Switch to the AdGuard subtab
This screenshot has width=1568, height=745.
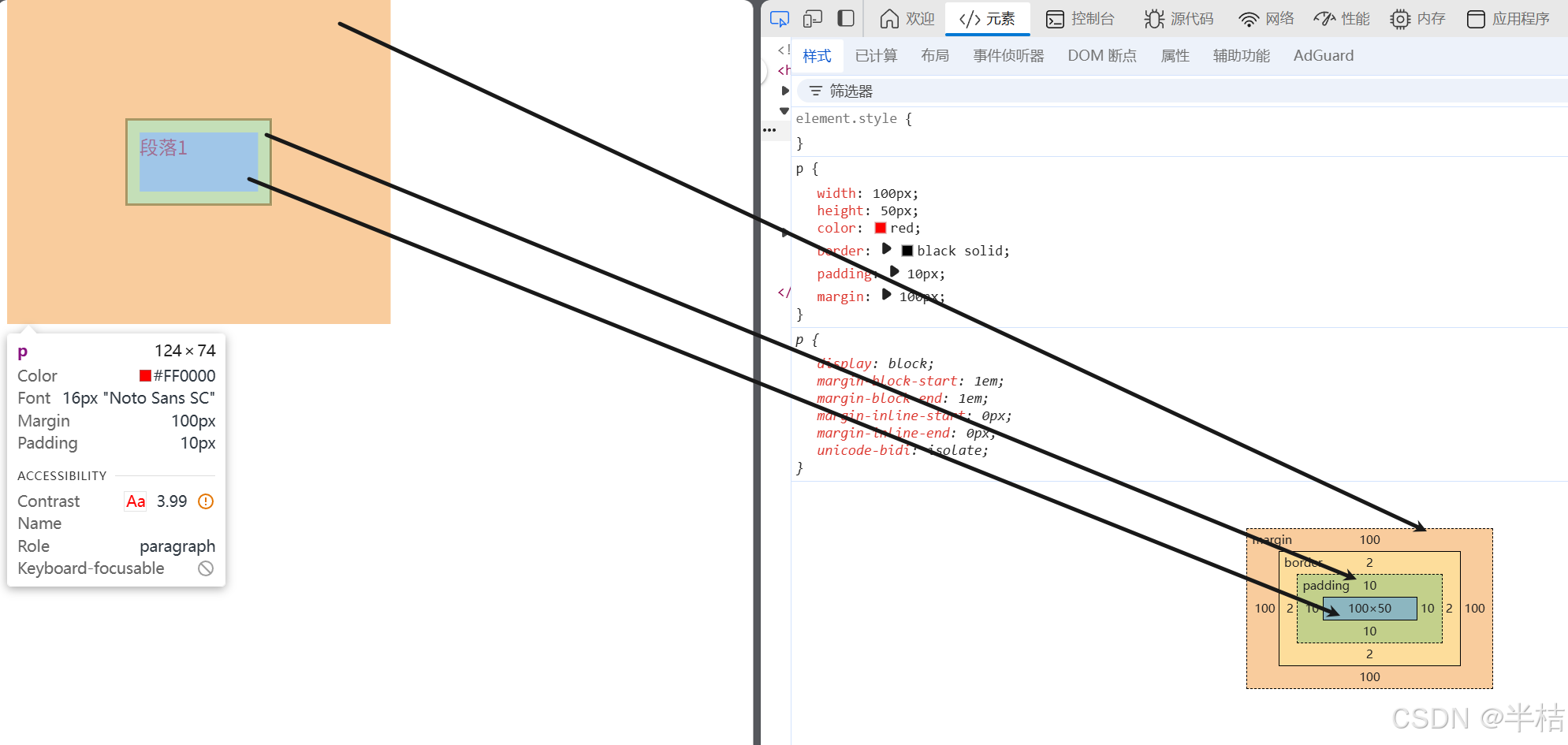[x=1324, y=56]
